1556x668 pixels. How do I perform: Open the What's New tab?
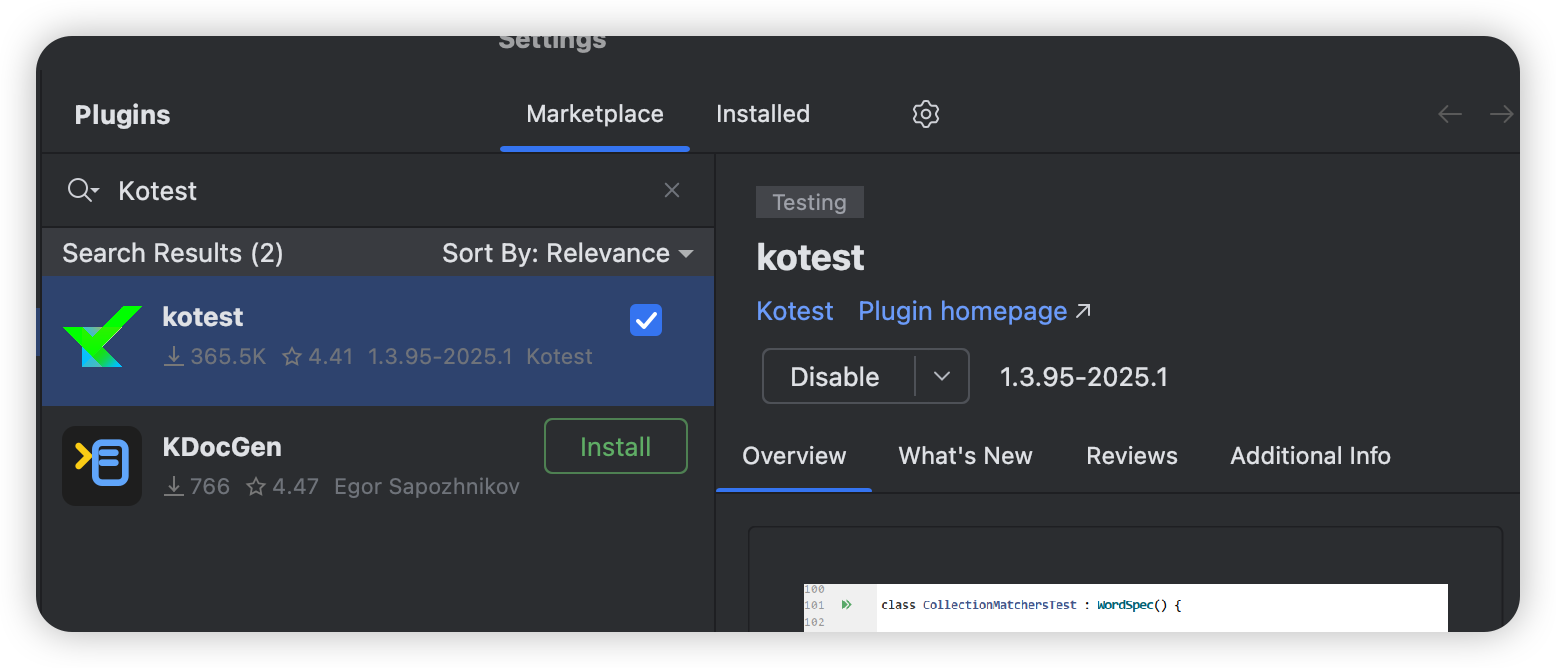[965, 456]
